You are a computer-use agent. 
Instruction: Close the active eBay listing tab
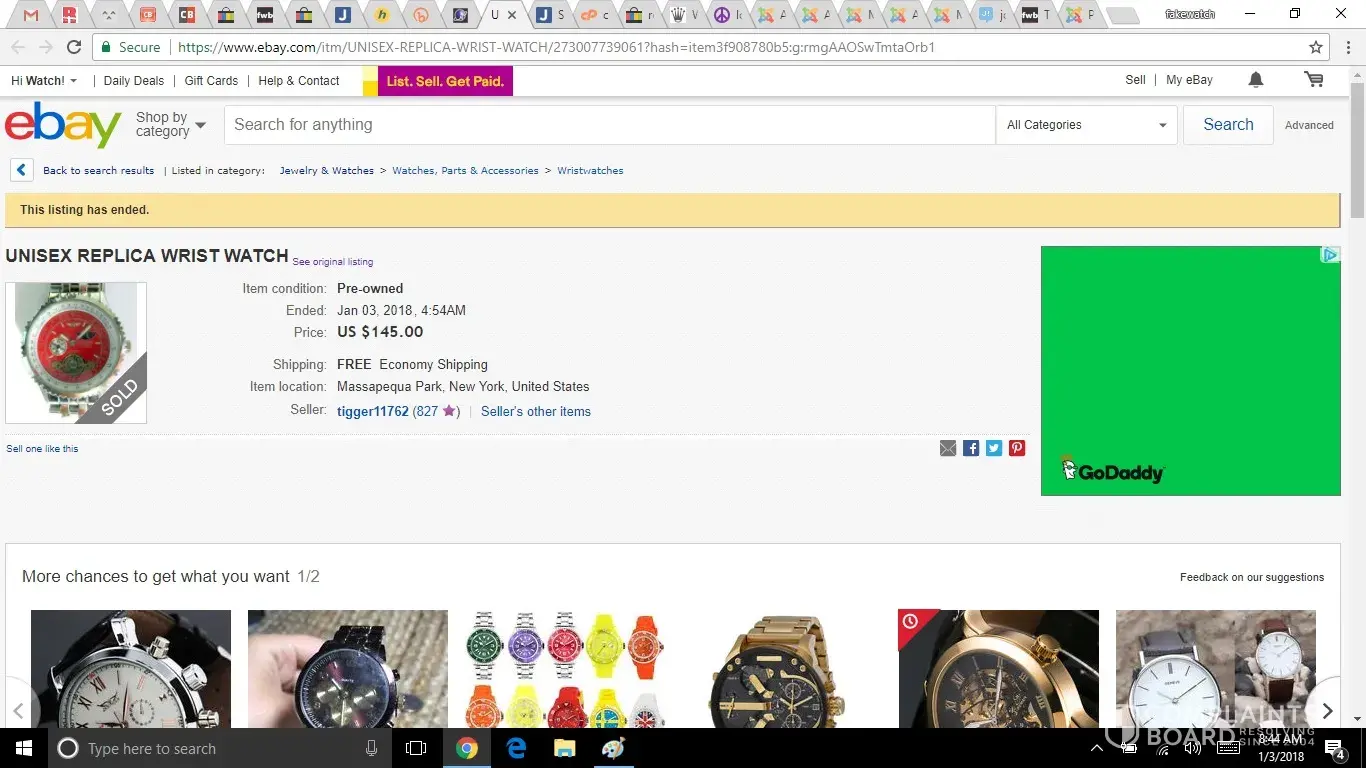512,15
